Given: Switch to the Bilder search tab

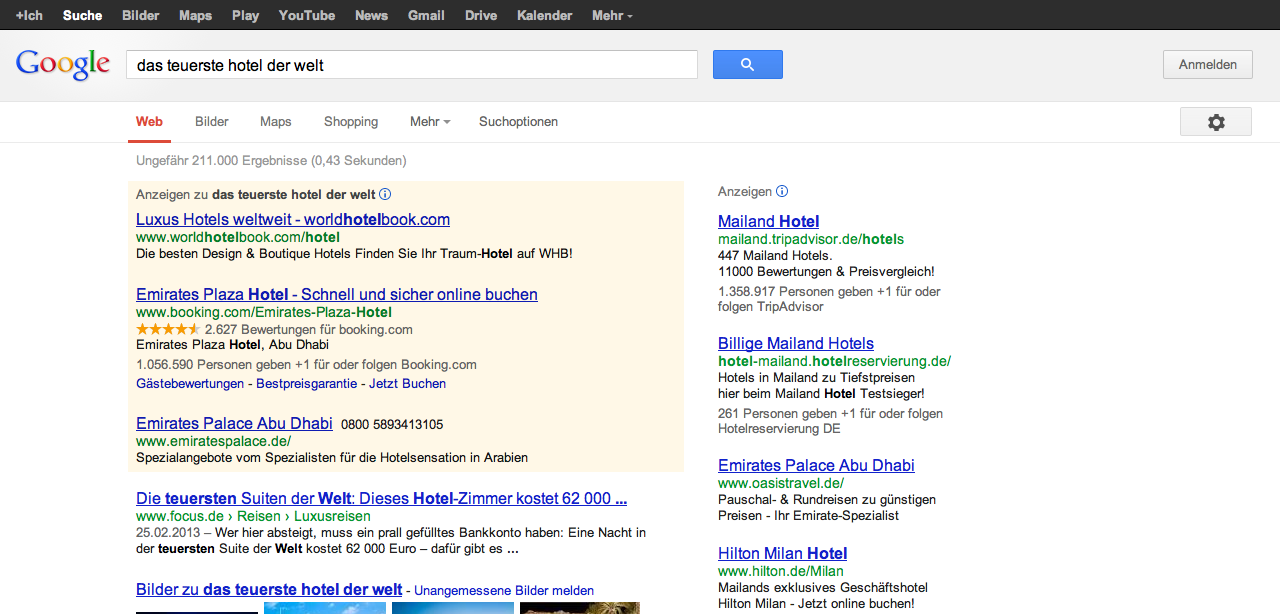Looking at the screenshot, I should tap(212, 122).
